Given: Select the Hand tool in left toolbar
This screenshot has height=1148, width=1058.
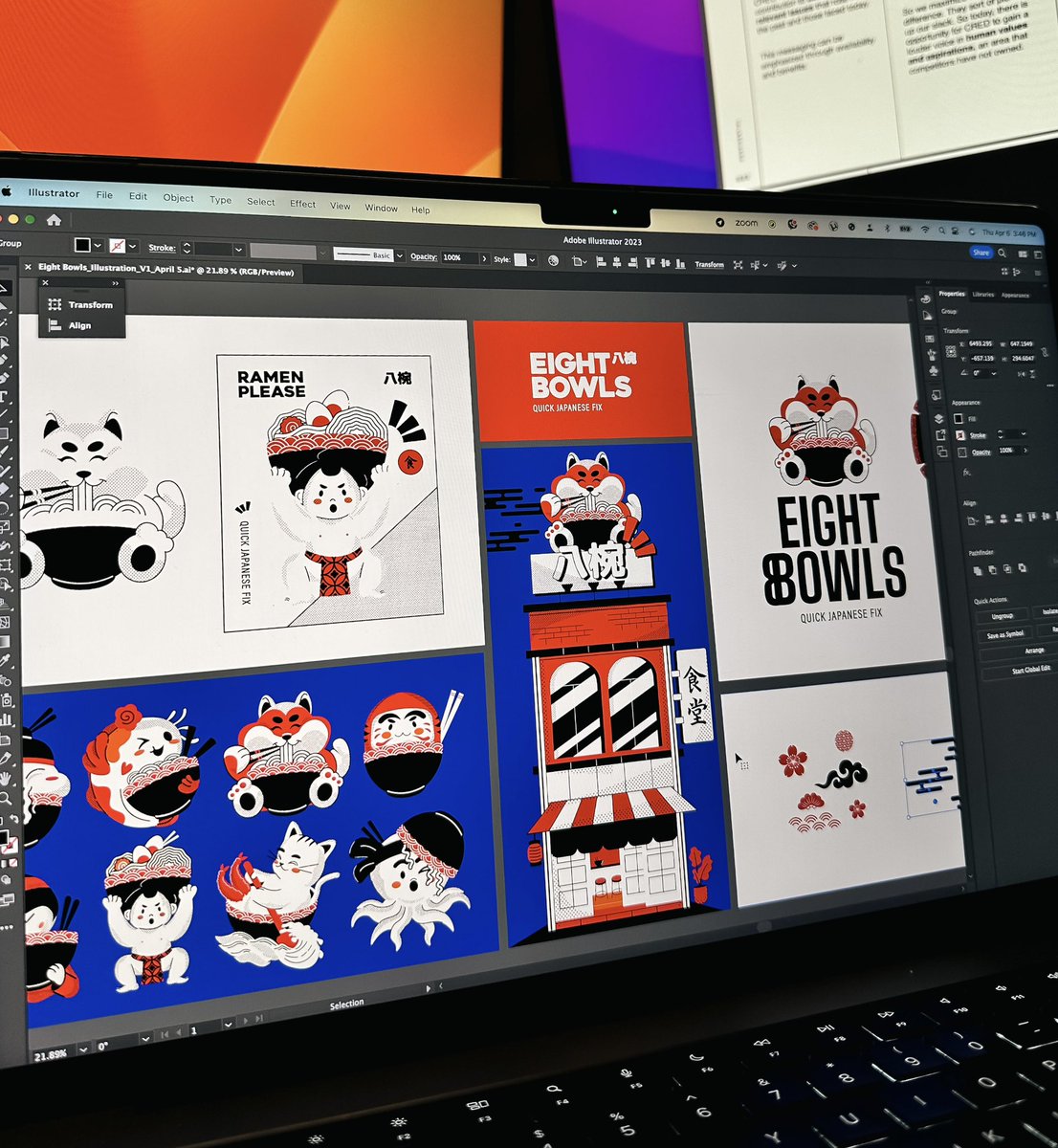Looking at the screenshot, I should click(4, 778).
